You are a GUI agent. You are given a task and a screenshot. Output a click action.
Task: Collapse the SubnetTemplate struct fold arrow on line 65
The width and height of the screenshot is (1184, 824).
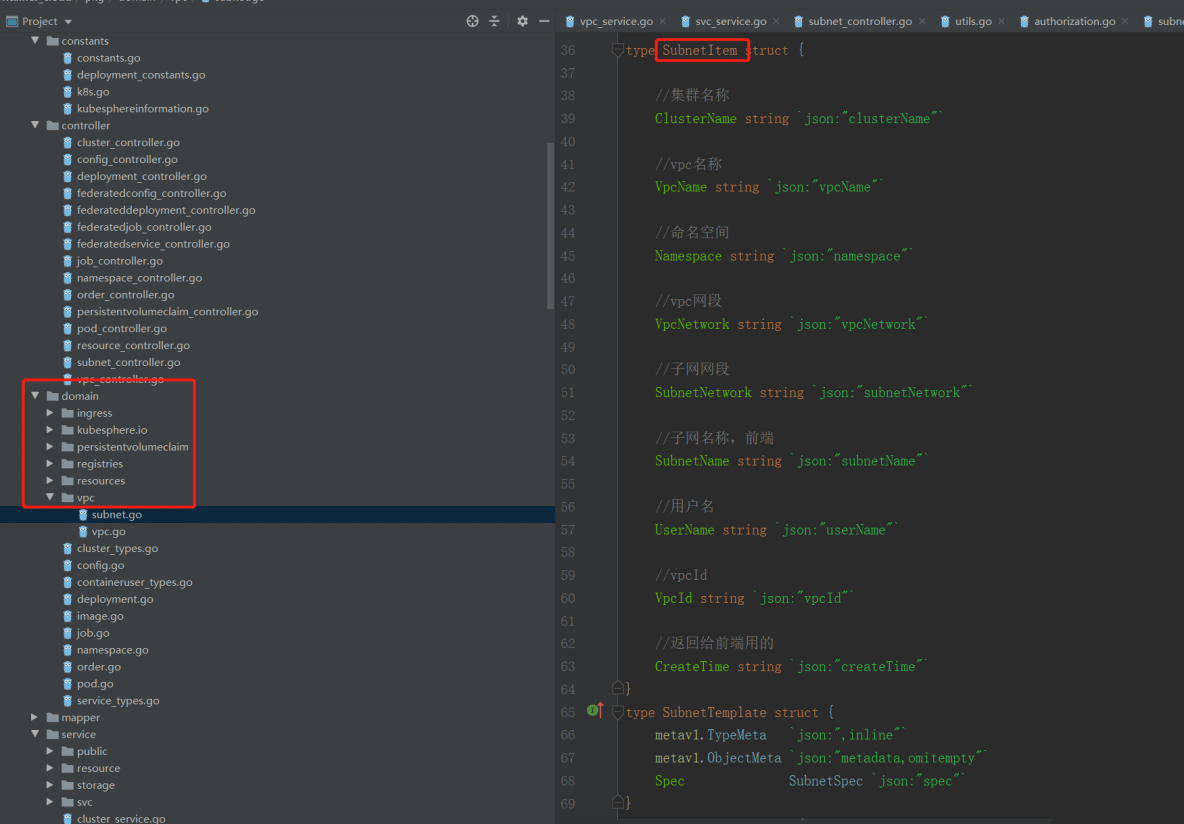(x=617, y=711)
